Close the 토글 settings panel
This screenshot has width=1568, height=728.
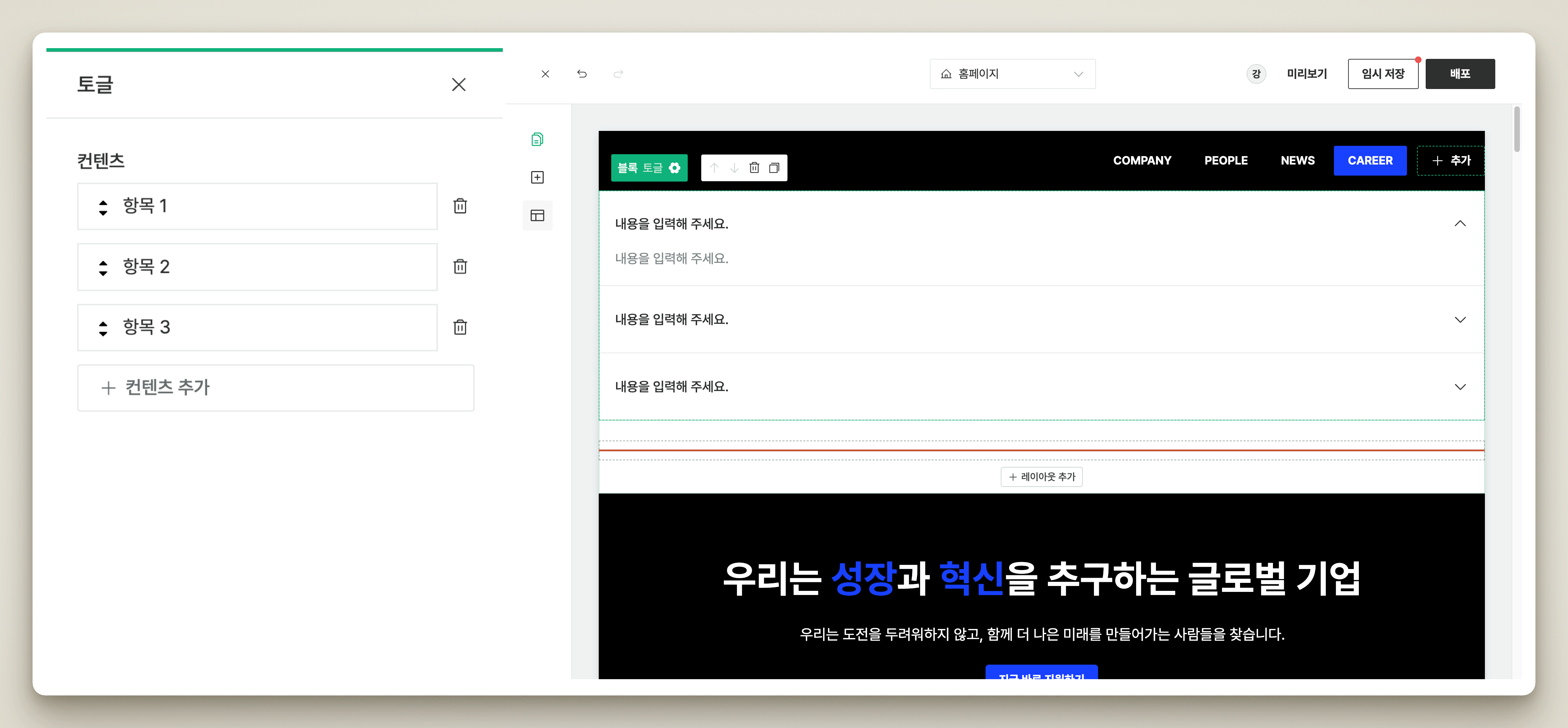pyautogui.click(x=458, y=85)
